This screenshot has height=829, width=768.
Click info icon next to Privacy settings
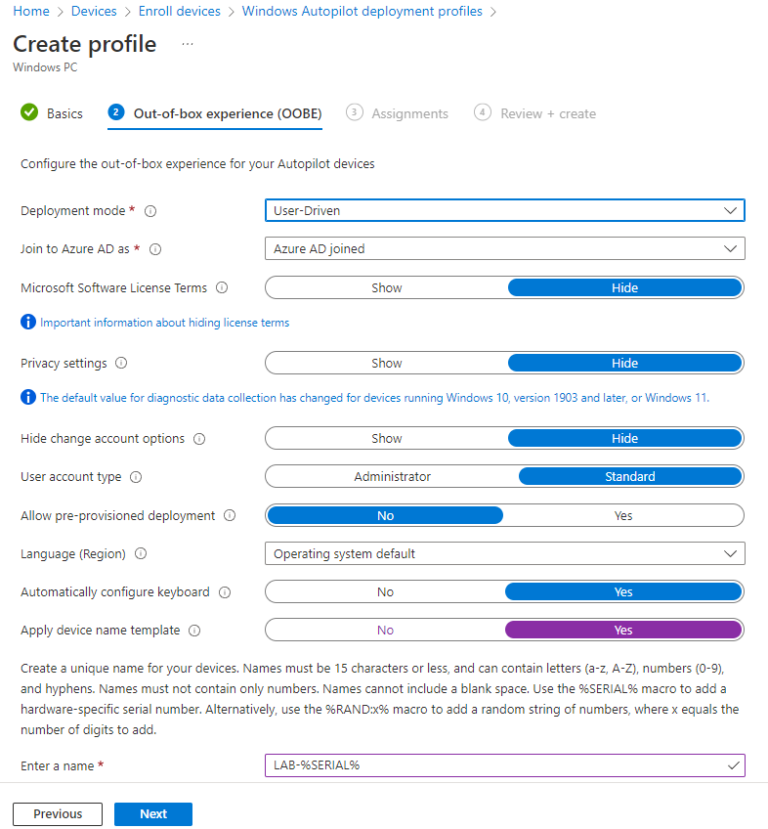[x=121, y=364]
